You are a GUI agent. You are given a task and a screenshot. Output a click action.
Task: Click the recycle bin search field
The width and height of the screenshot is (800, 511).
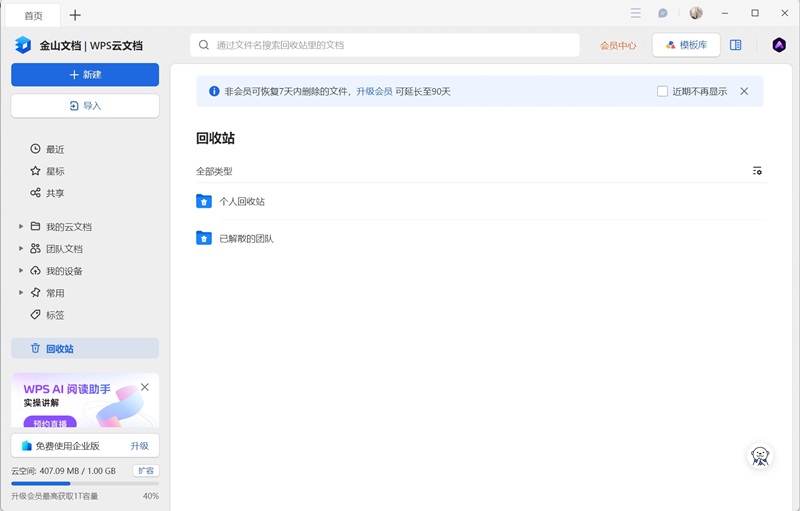coord(385,45)
